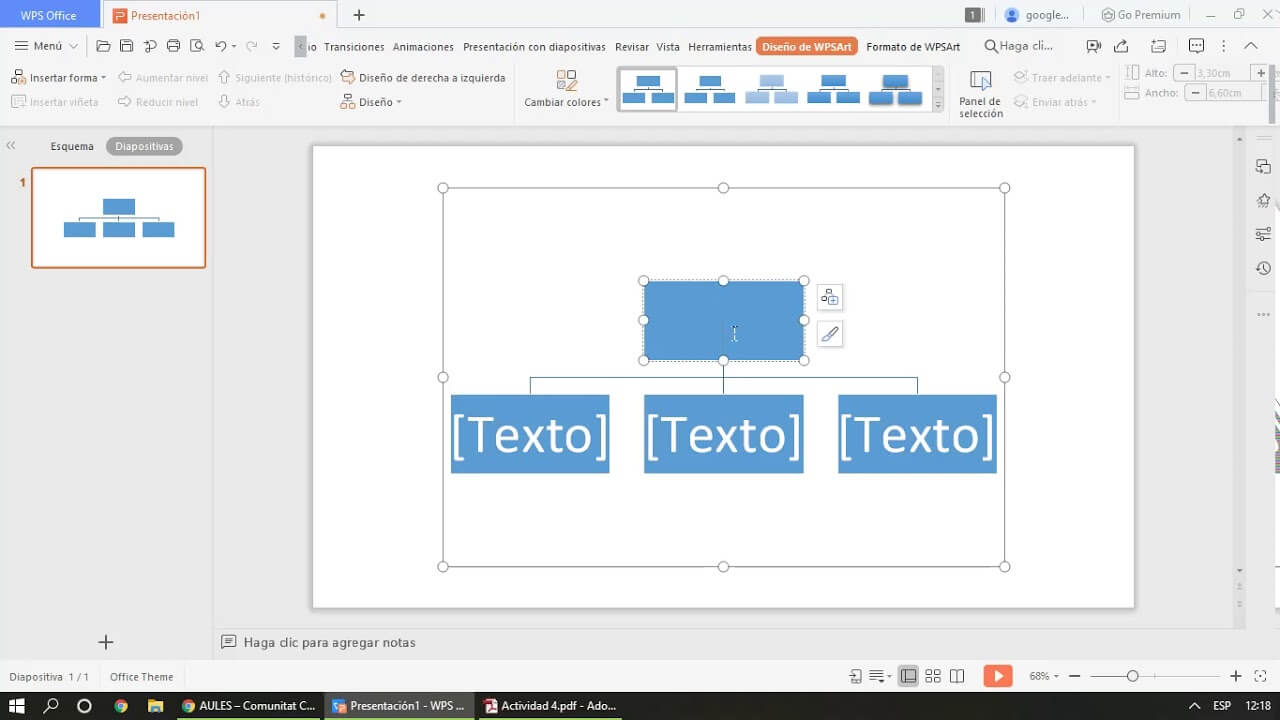Switch to slide sorter grid view
The image size is (1280, 720).
point(932,676)
